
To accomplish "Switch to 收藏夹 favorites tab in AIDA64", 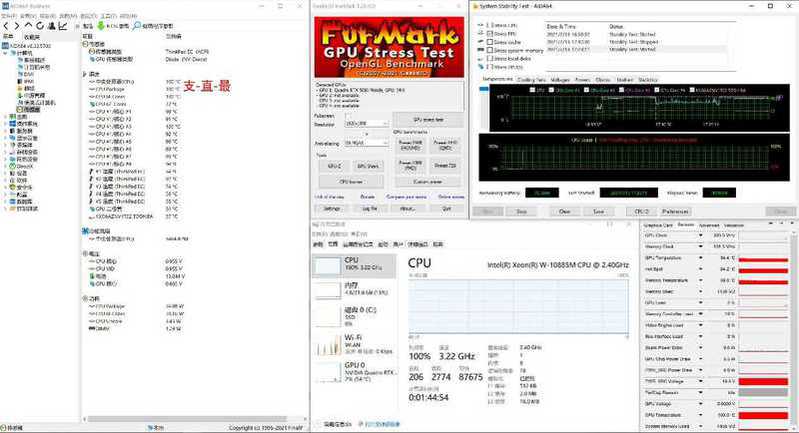I will tap(32, 37).
